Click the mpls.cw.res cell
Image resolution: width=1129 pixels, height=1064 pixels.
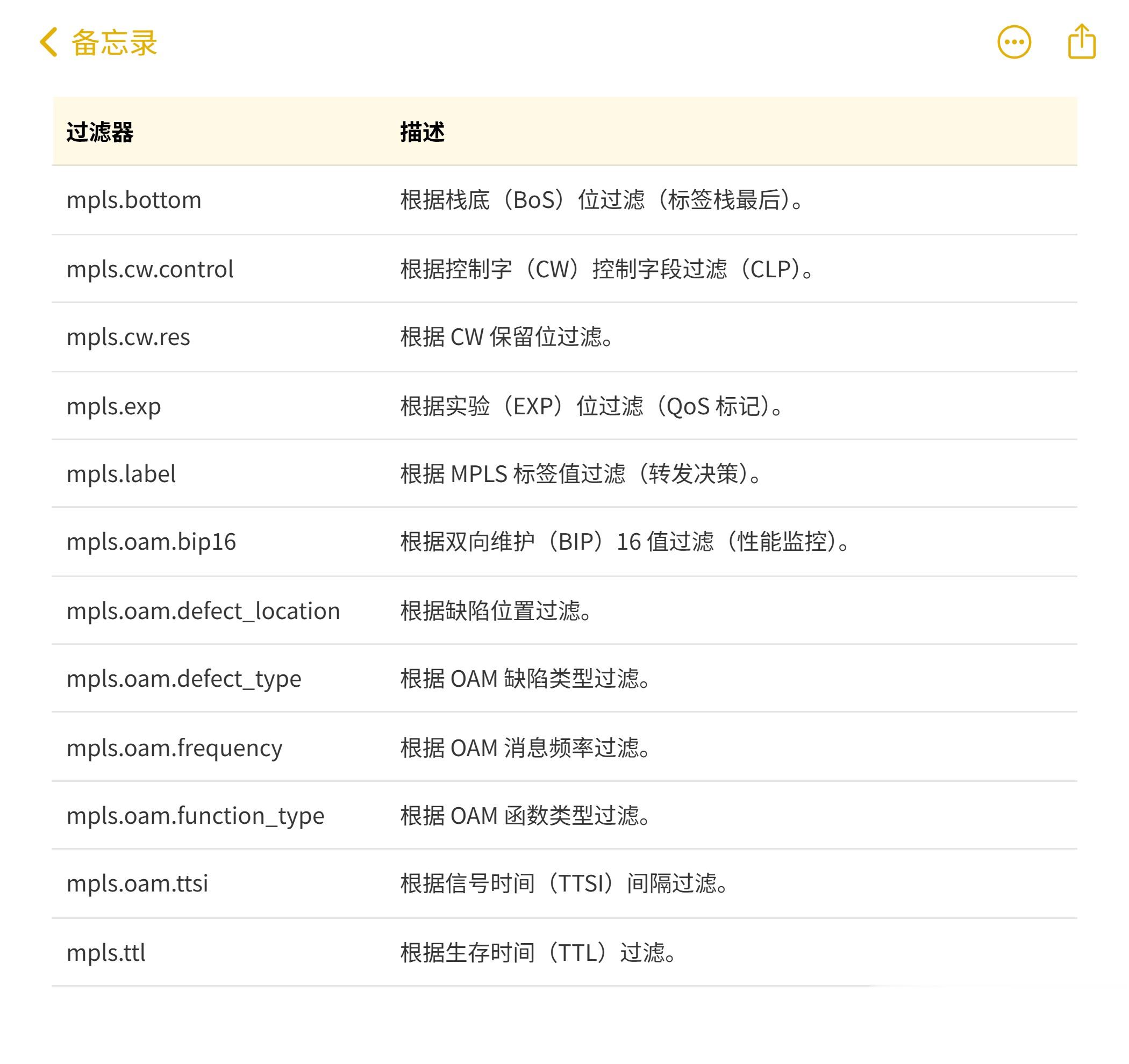128,337
